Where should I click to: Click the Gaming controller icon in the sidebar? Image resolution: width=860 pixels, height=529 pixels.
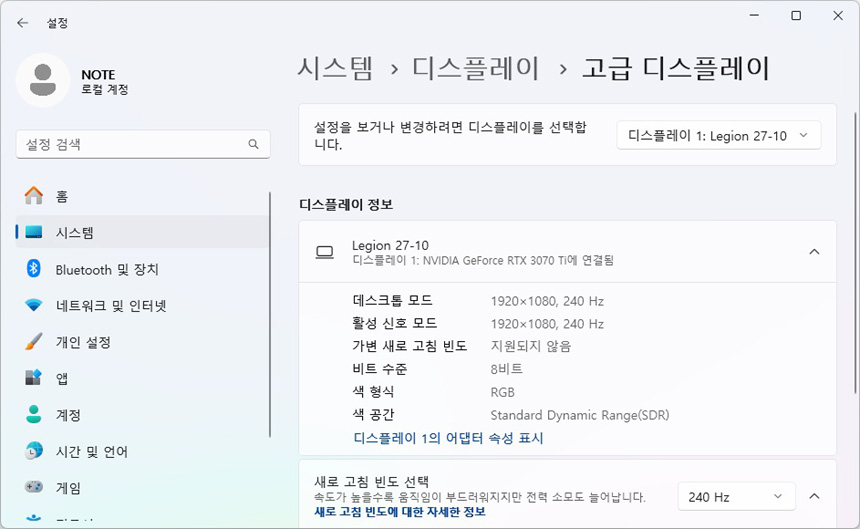pos(34,488)
